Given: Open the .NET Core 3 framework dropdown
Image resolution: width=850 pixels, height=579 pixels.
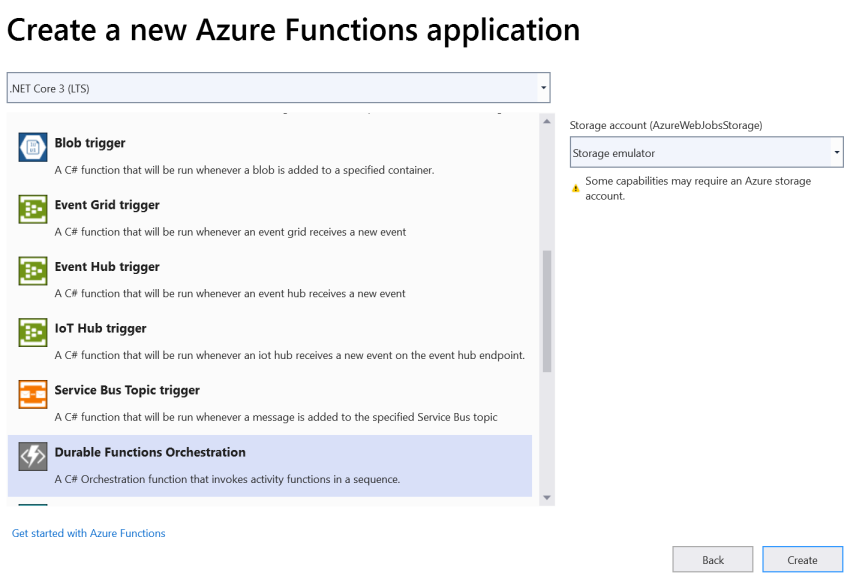Looking at the screenshot, I should [x=277, y=87].
